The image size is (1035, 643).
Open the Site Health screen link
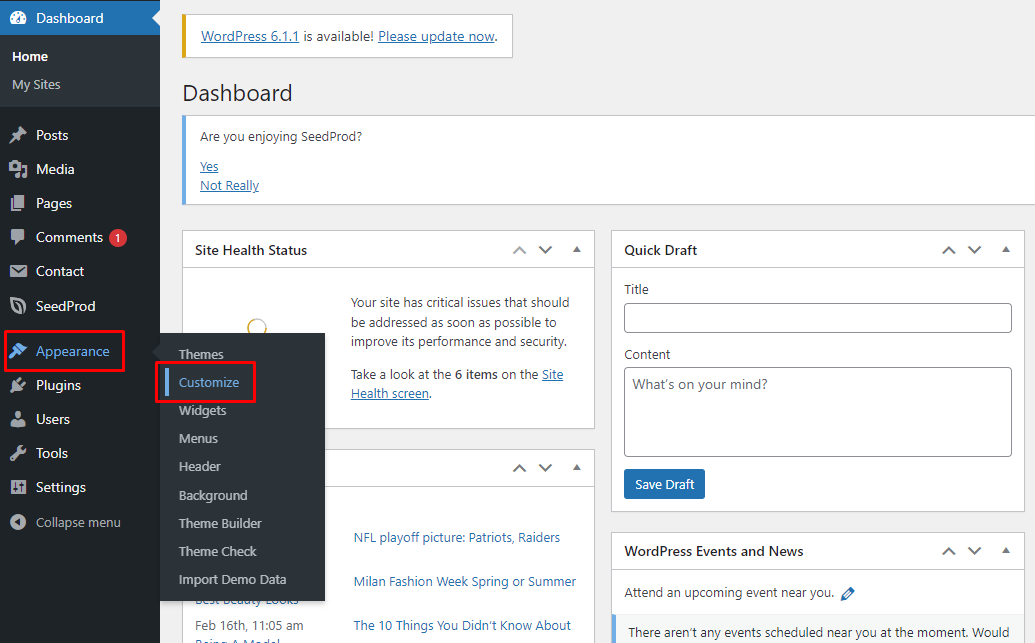click(x=457, y=384)
